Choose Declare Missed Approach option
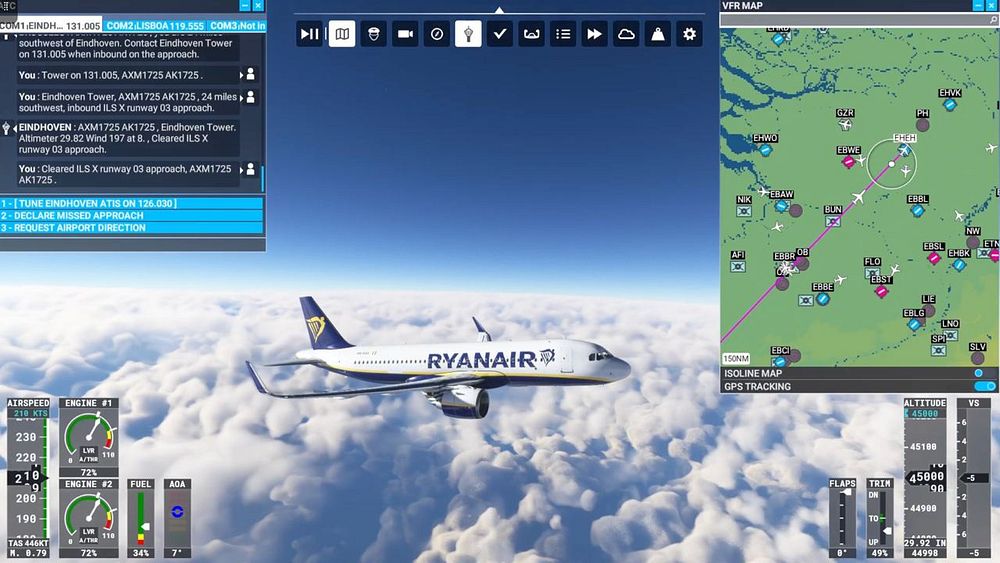This screenshot has height=563, width=1000. pos(131,216)
